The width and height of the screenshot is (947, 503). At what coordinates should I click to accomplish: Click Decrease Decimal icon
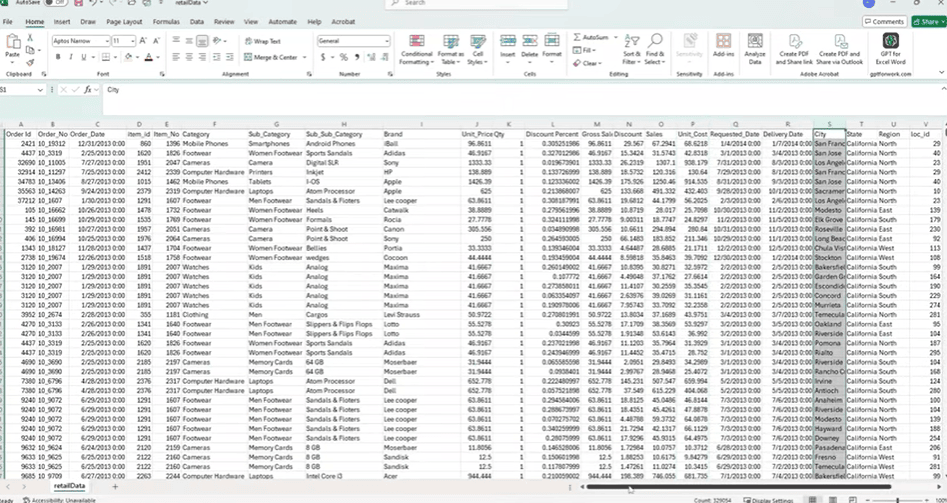(x=384, y=57)
